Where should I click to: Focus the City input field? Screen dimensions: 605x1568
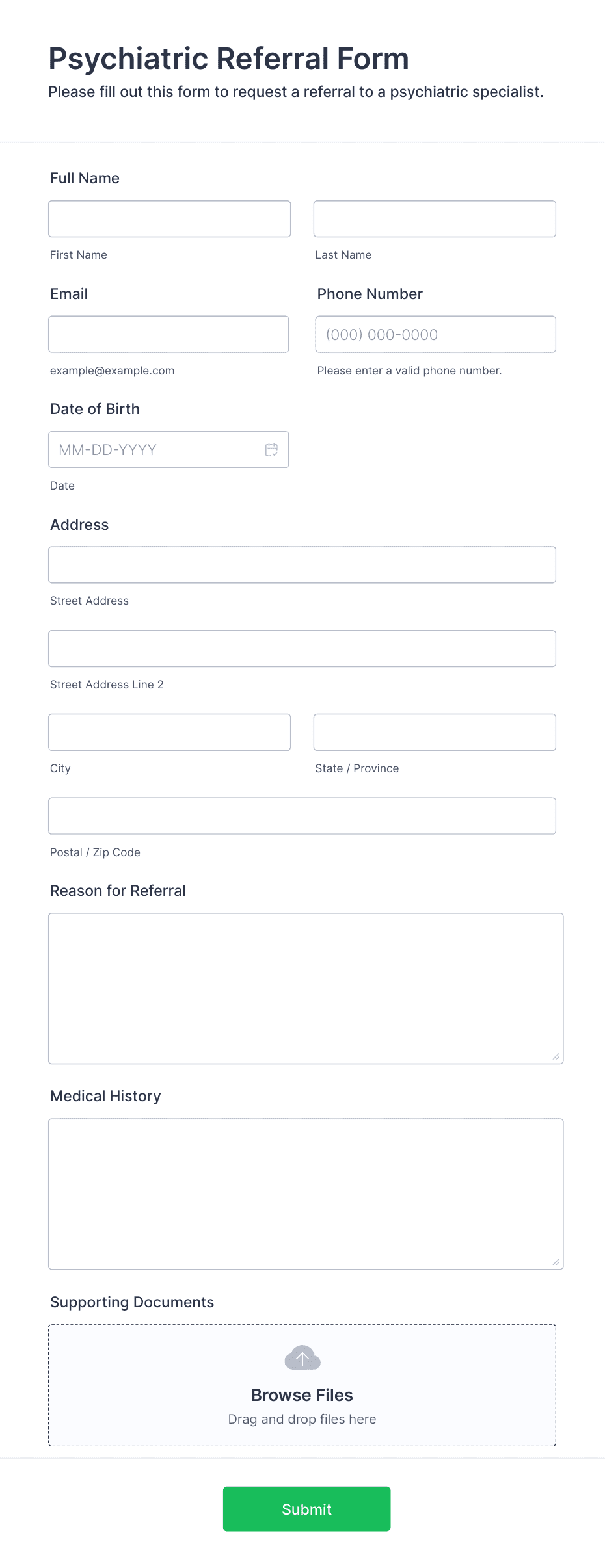click(169, 733)
